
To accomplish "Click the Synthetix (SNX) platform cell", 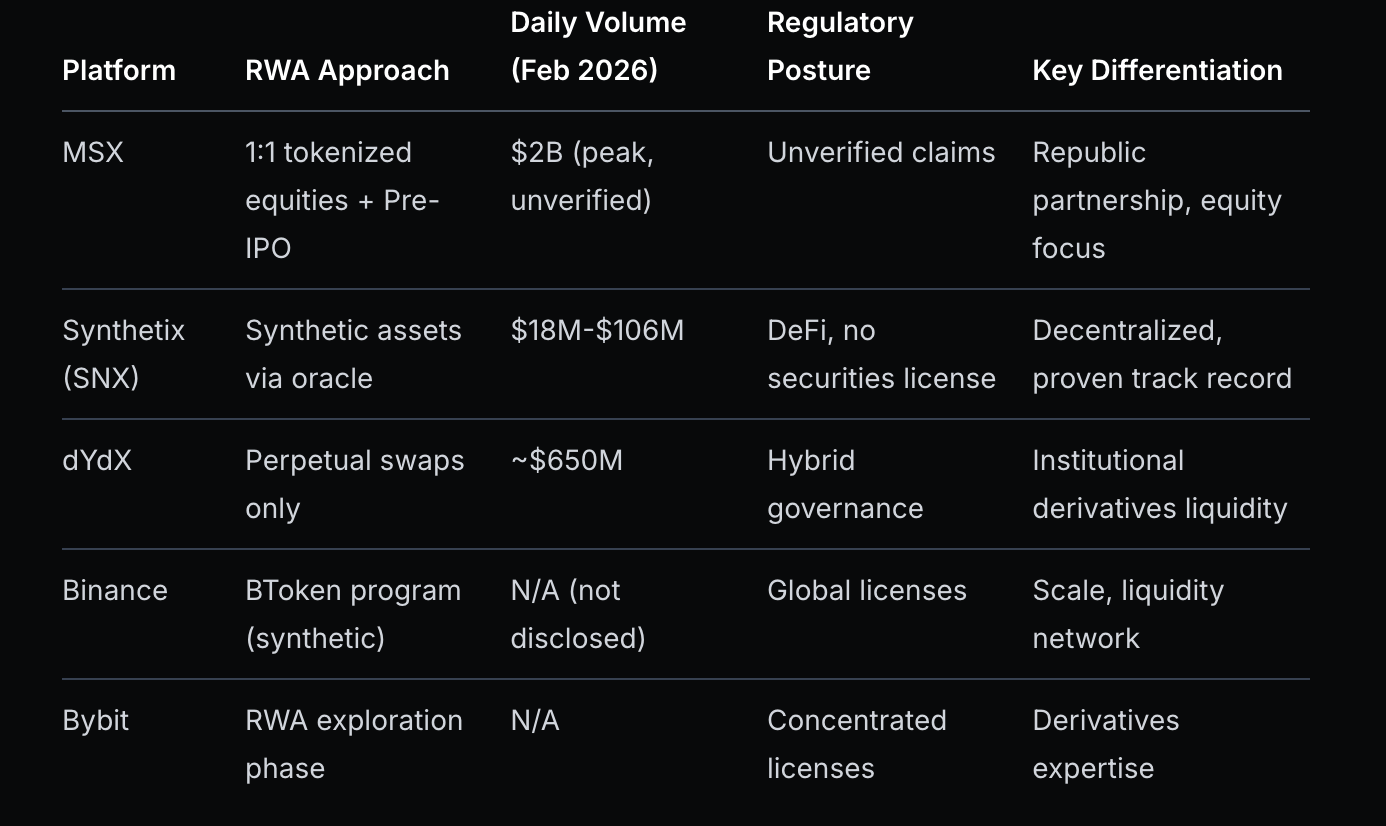I will (123, 354).
